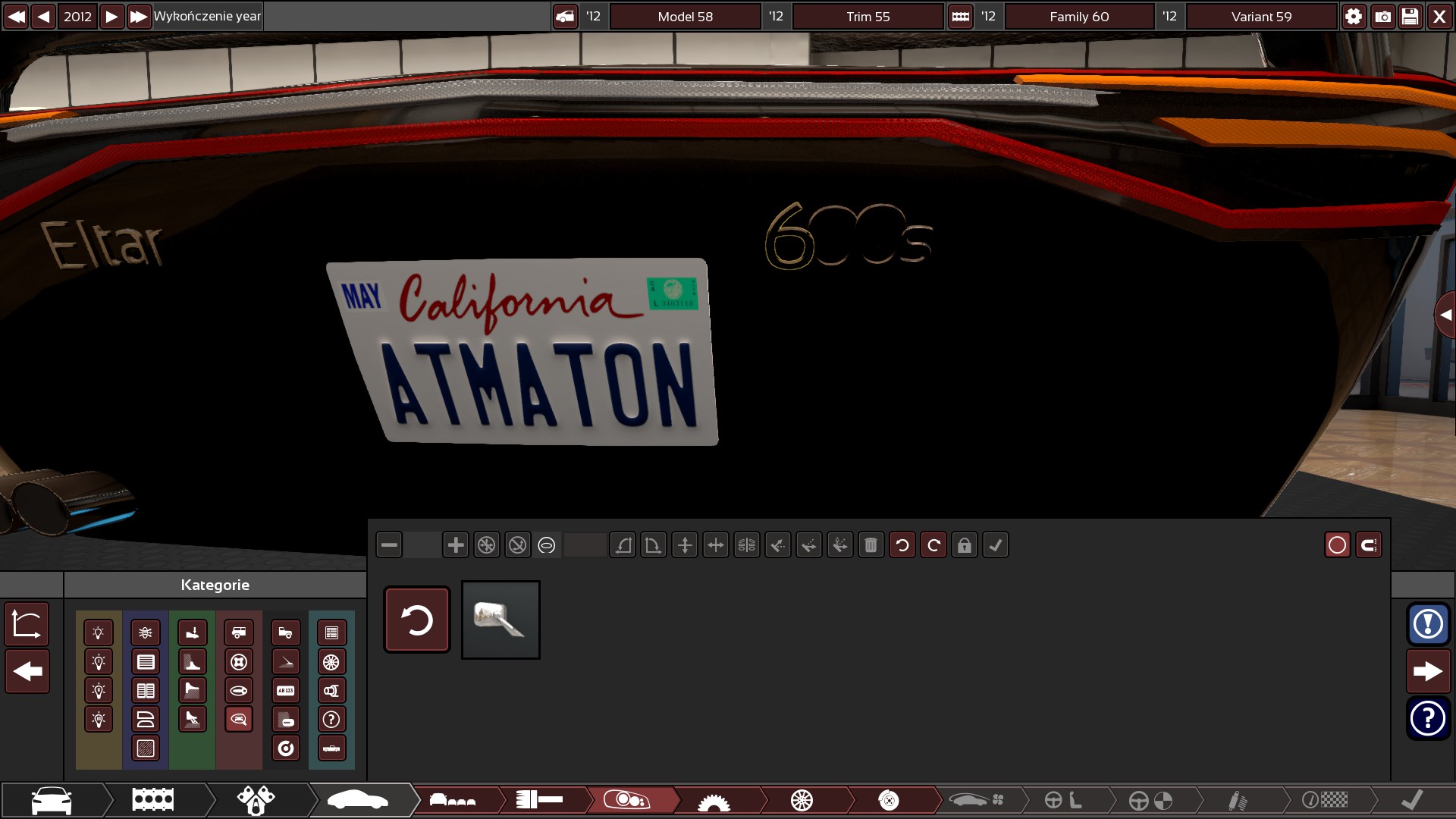The height and width of the screenshot is (819, 1456).
Task: Open the blue question mark help button
Action: click(x=1429, y=718)
